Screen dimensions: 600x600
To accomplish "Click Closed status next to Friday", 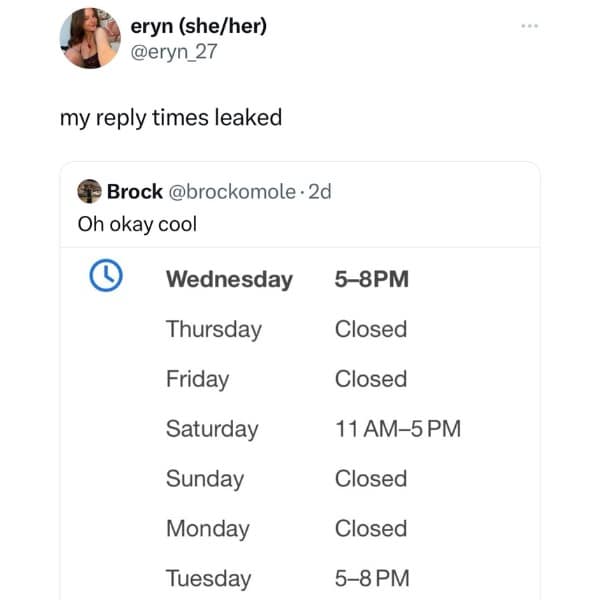I will (371, 379).
